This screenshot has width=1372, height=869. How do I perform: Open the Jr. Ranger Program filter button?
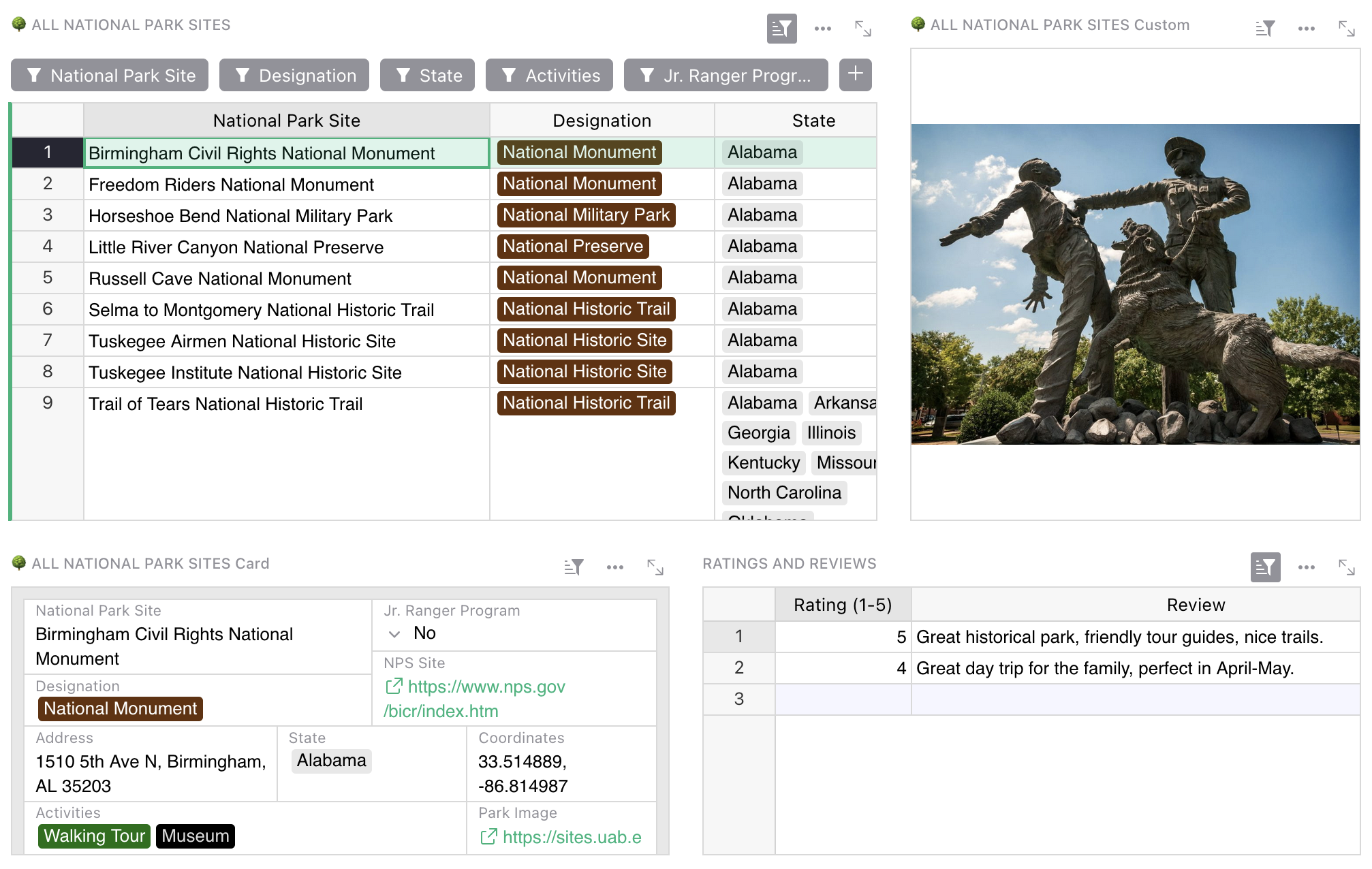[726, 76]
